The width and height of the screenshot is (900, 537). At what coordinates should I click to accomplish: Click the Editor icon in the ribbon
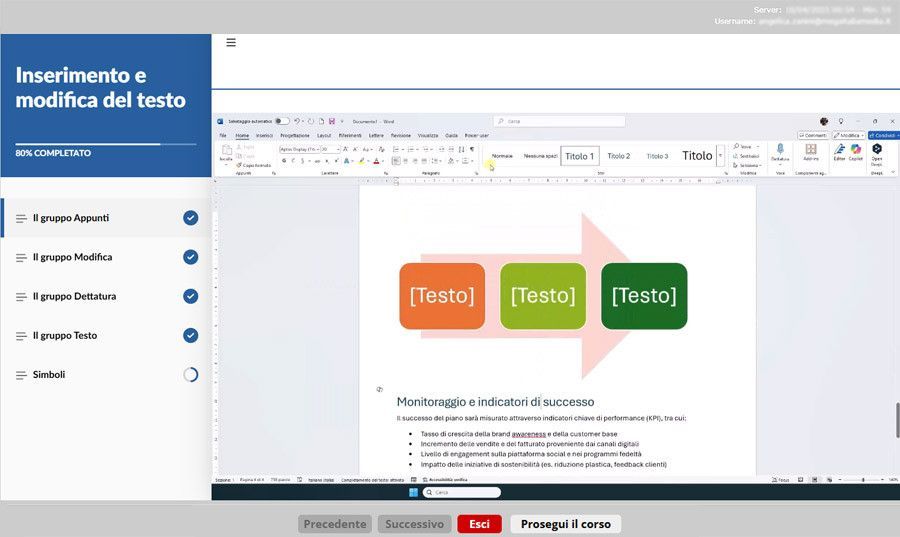click(840, 150)
